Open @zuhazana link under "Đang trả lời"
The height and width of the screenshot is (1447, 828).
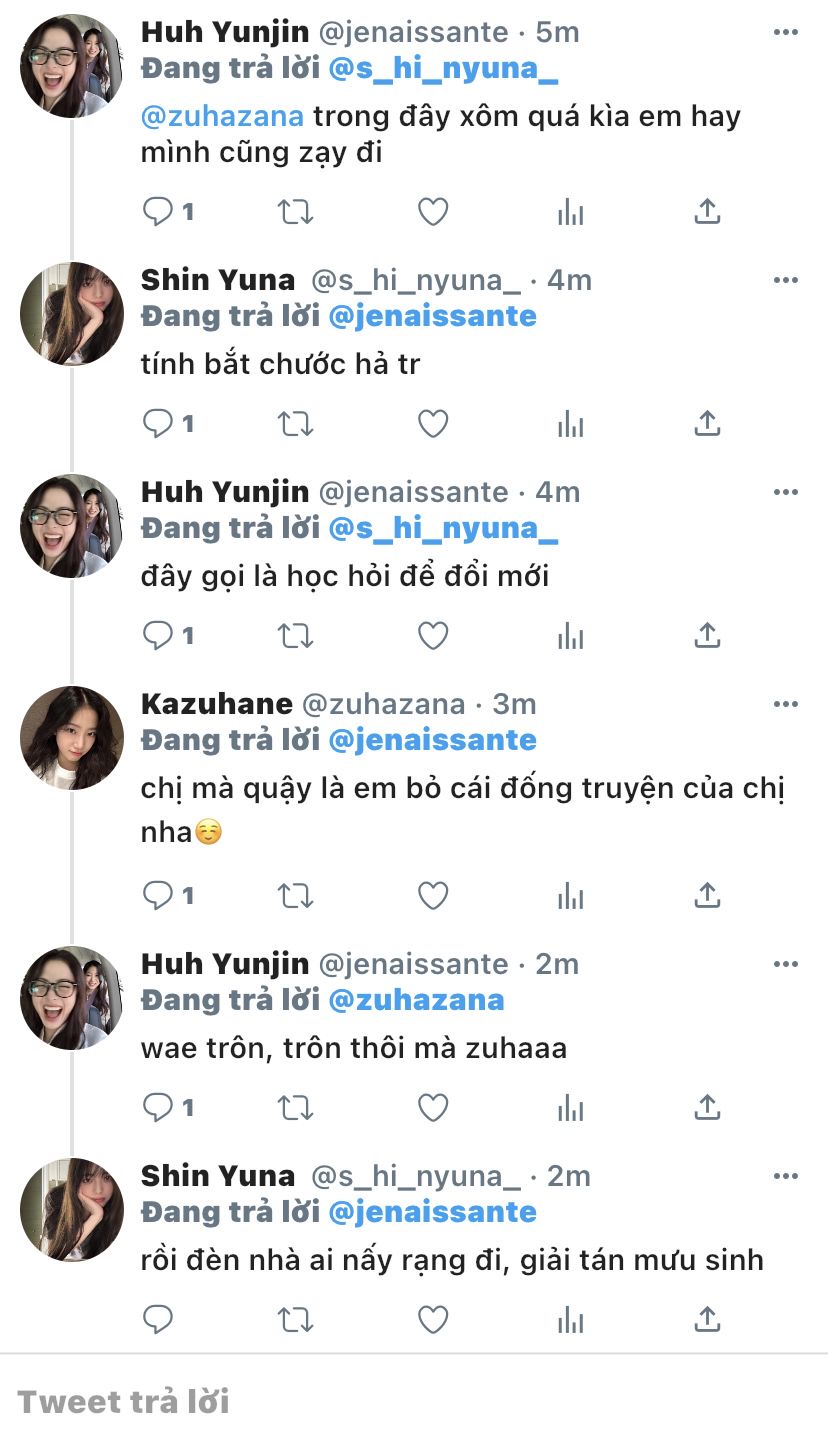[x=416, y=1000]
